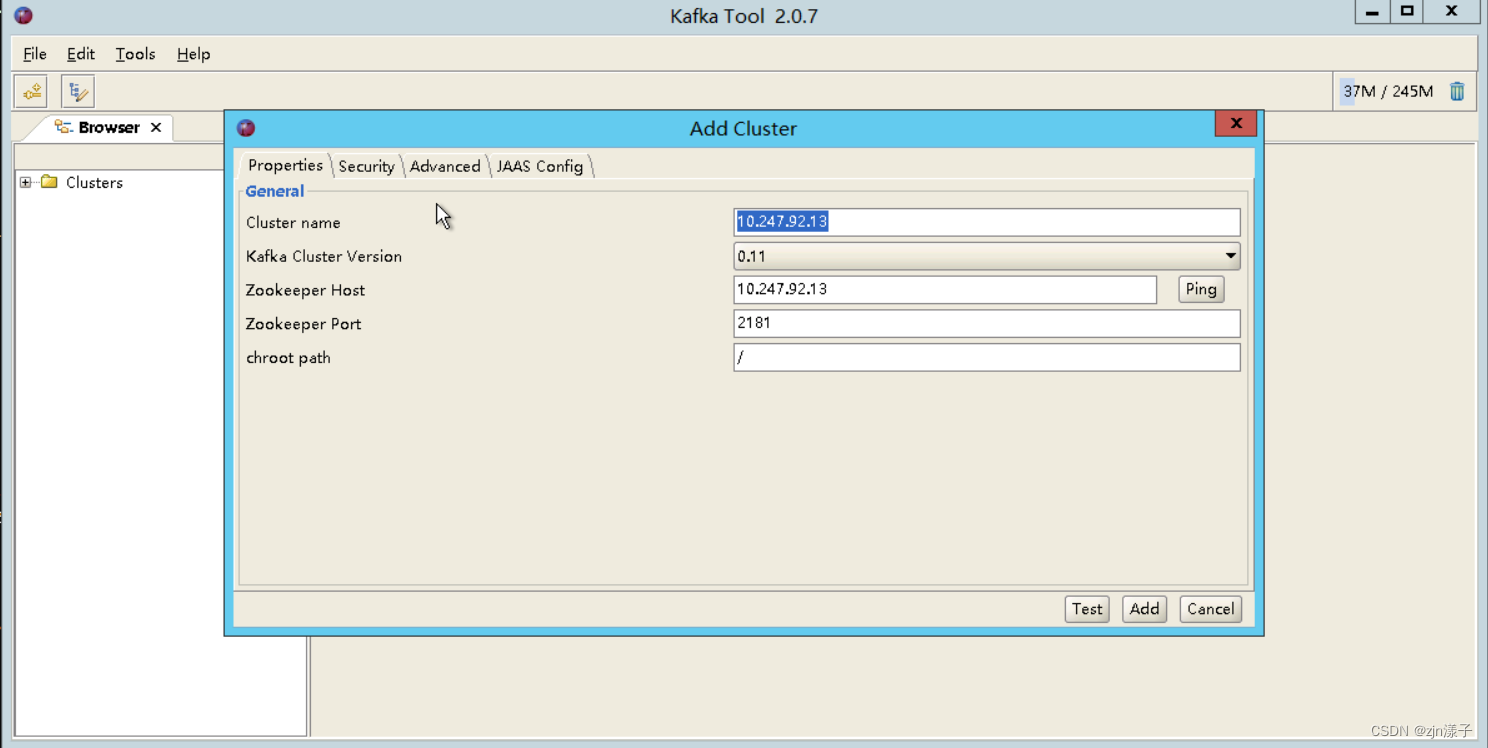Click the Ping button
The image size is (1488, 748).
tap(1201, 289)
